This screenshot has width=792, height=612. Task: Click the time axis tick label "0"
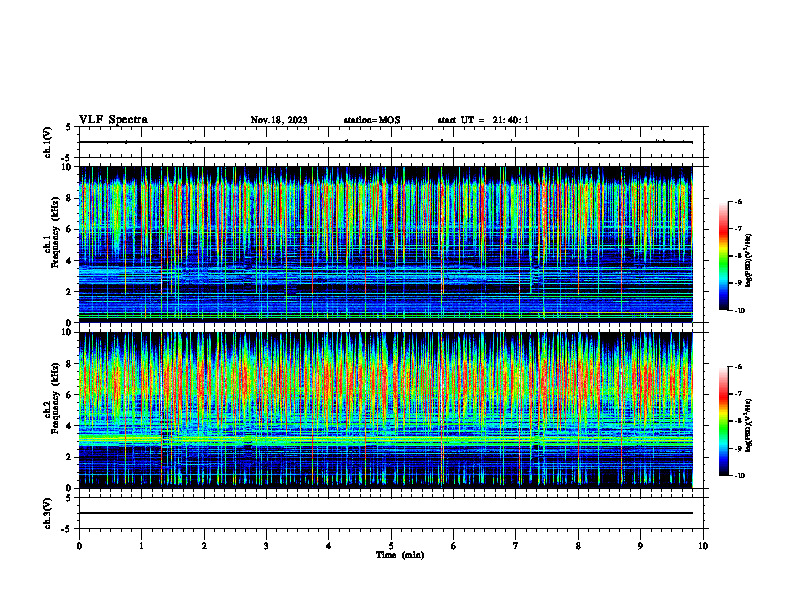(x=79, y=546)
